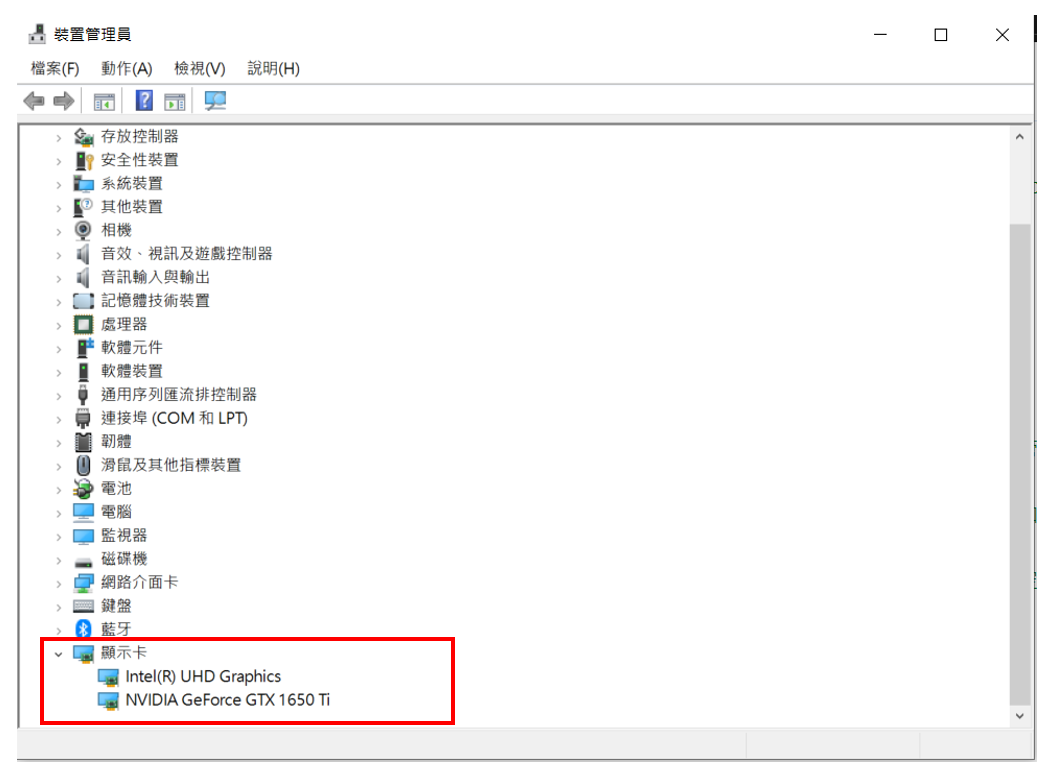1037x762 pixels.
Task: Click the mouse icon beside 滑鼠及其他指標裝置
Action: tap(84, 465)
